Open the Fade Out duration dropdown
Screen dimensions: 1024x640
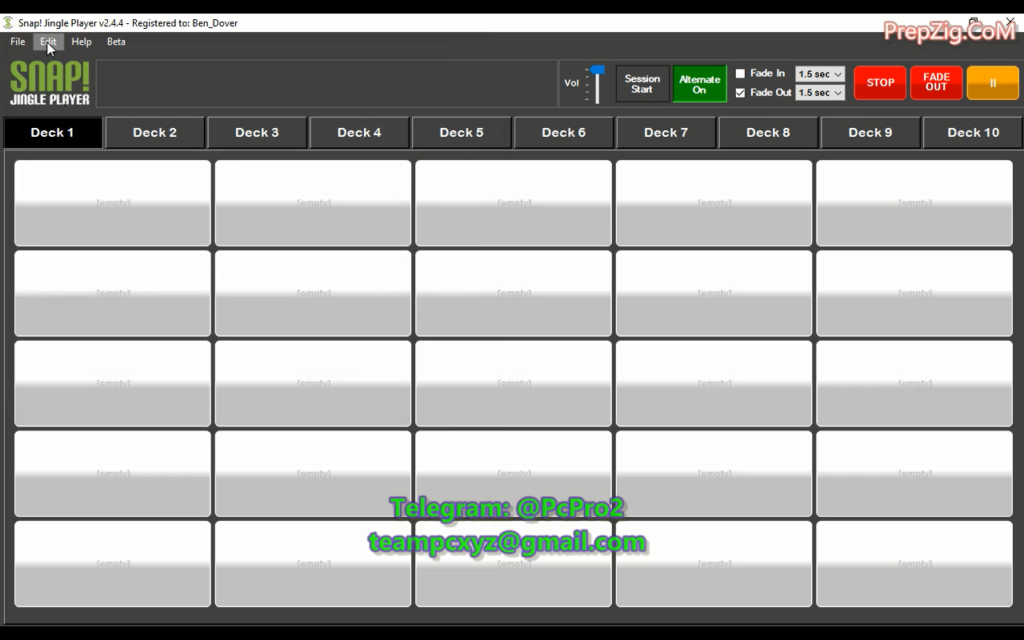pyautogui.click(x=820, y=93)
